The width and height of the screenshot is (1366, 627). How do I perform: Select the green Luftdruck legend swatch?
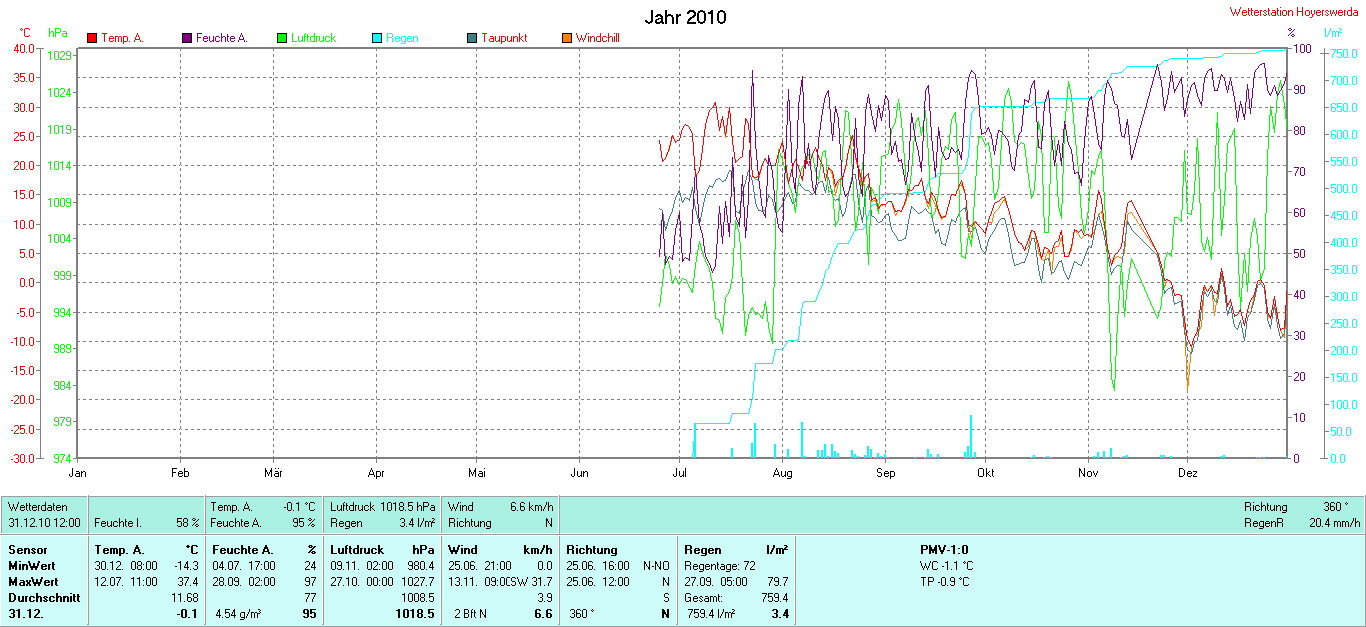[x=282, y=38]
